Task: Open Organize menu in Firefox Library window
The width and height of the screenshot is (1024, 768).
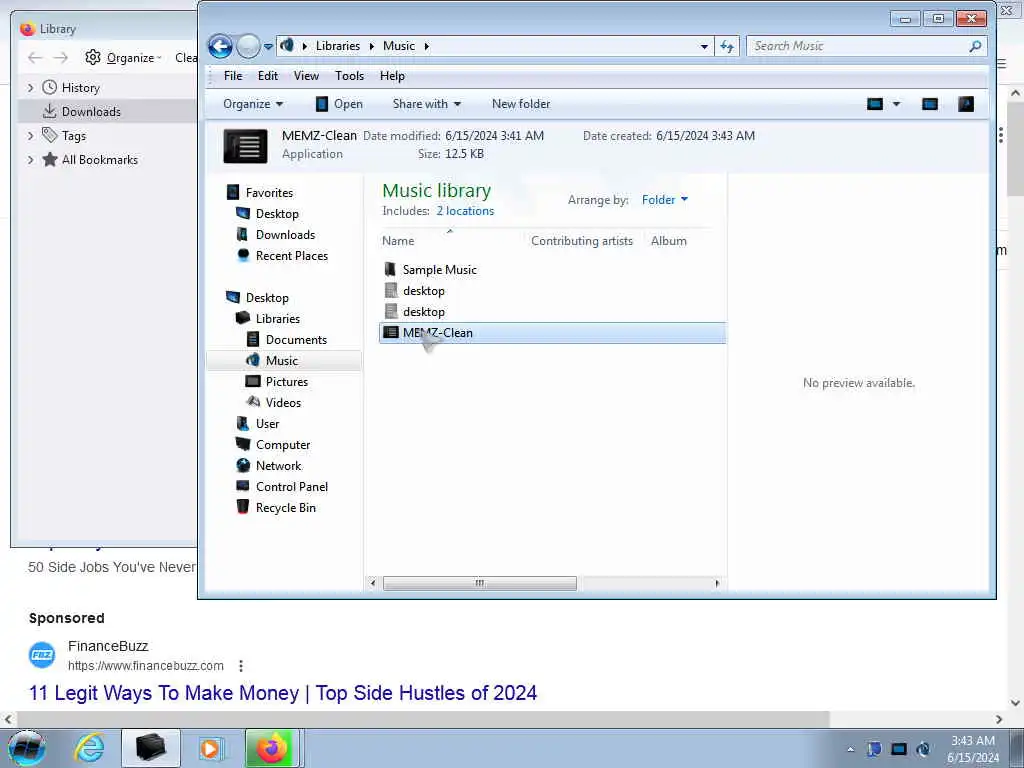Action: click(123, 58)
